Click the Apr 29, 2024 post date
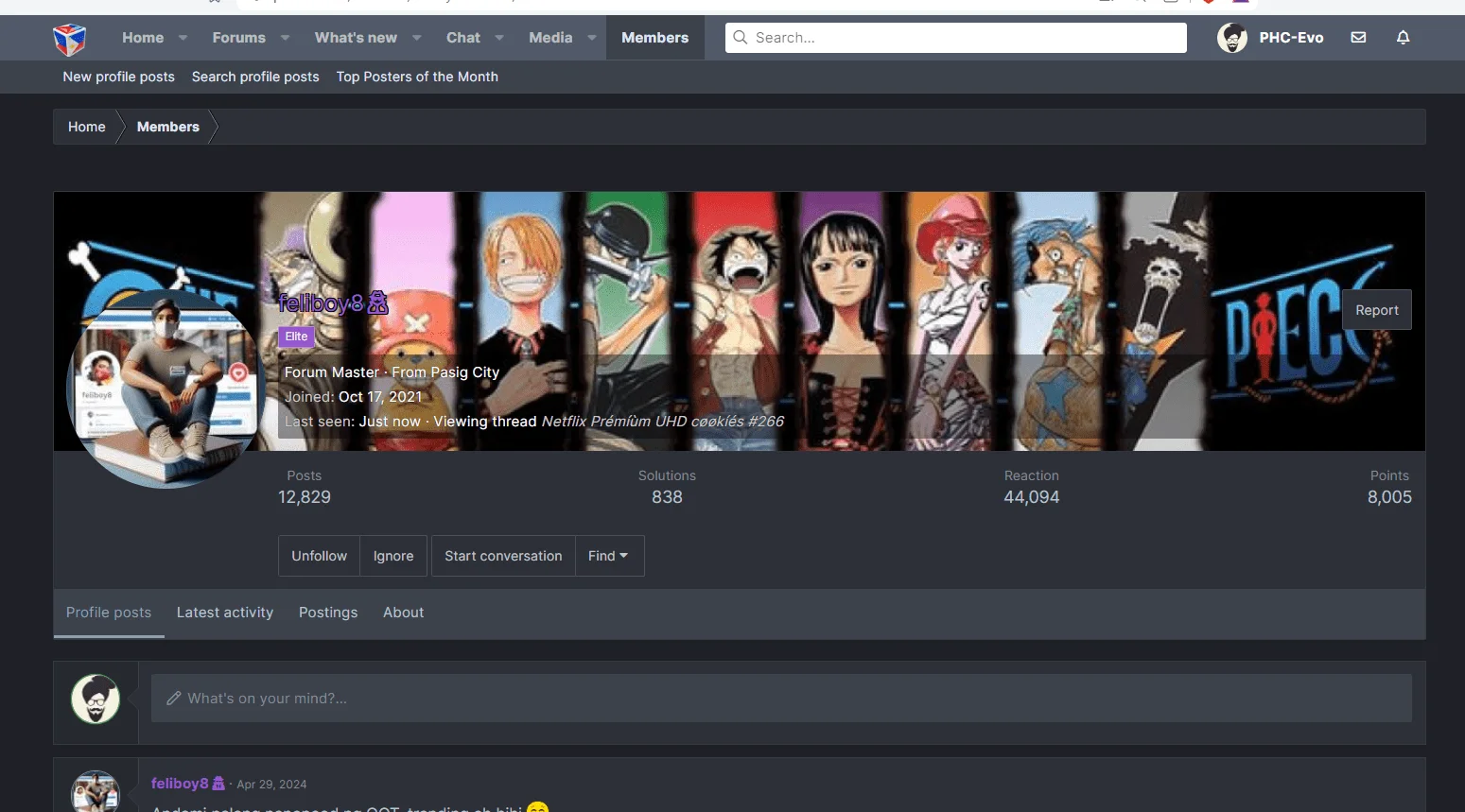This screenshot has height=812, width=1465. tap(271, 785)
